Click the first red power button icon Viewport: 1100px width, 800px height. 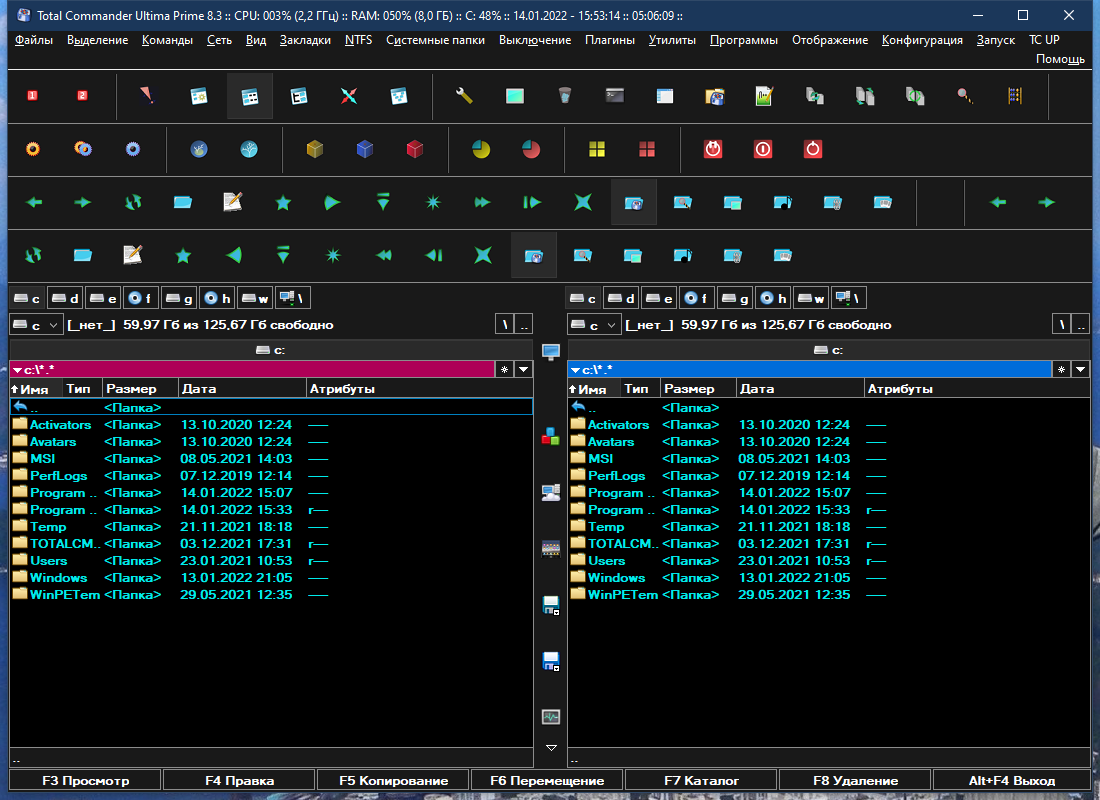click(713, 149)
